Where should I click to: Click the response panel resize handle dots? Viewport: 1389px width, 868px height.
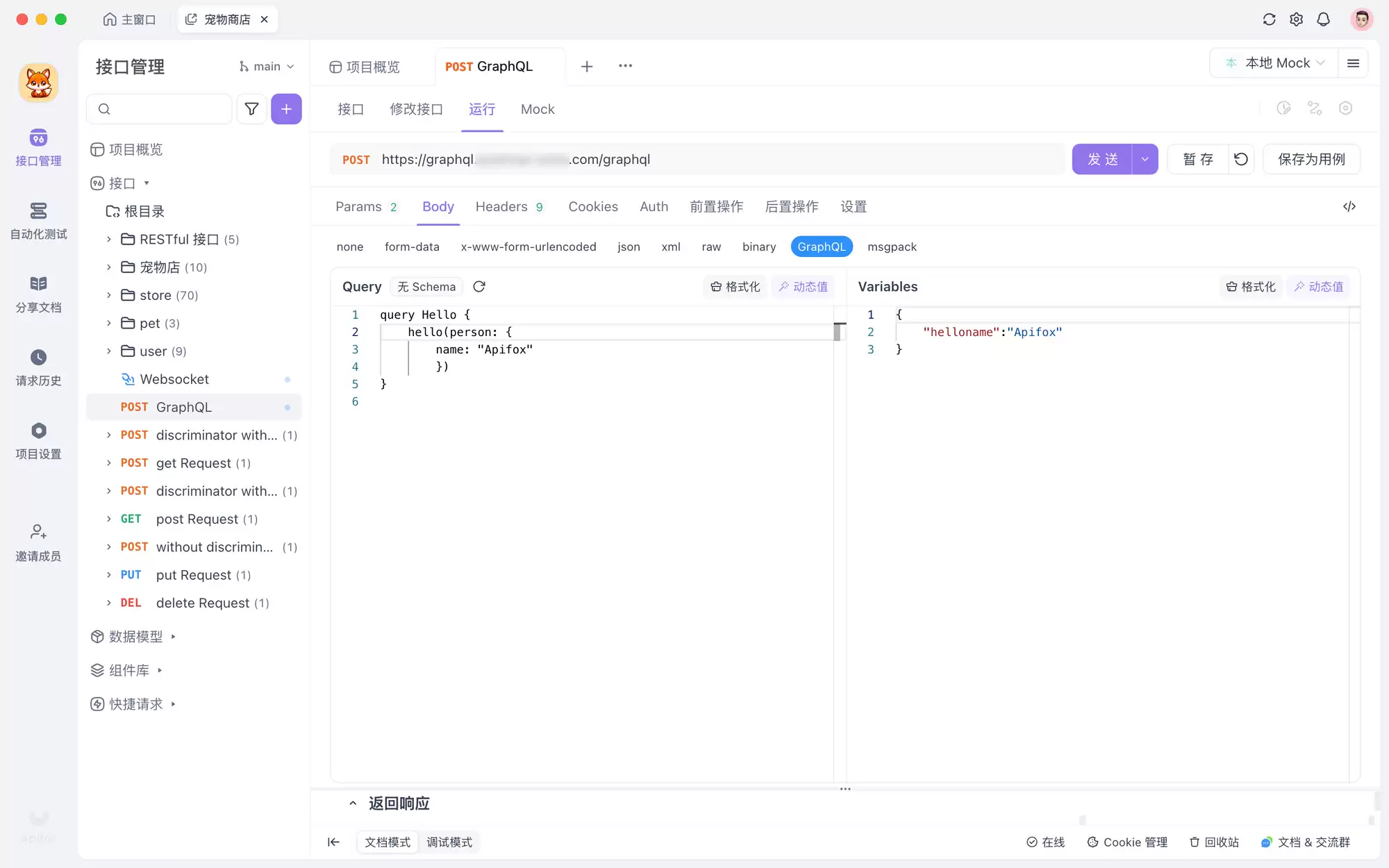[845, 789]
